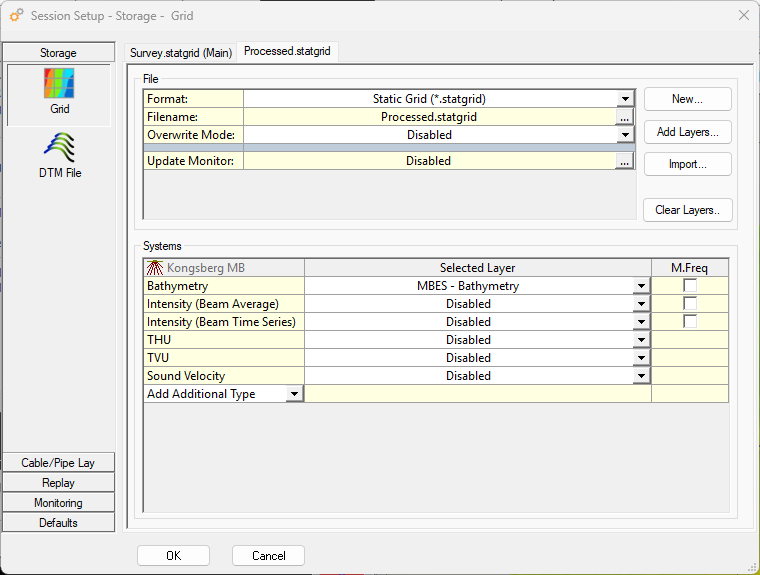Click the Add Layers button
This screenshot has width=760, height=575.
coord(687,132)
